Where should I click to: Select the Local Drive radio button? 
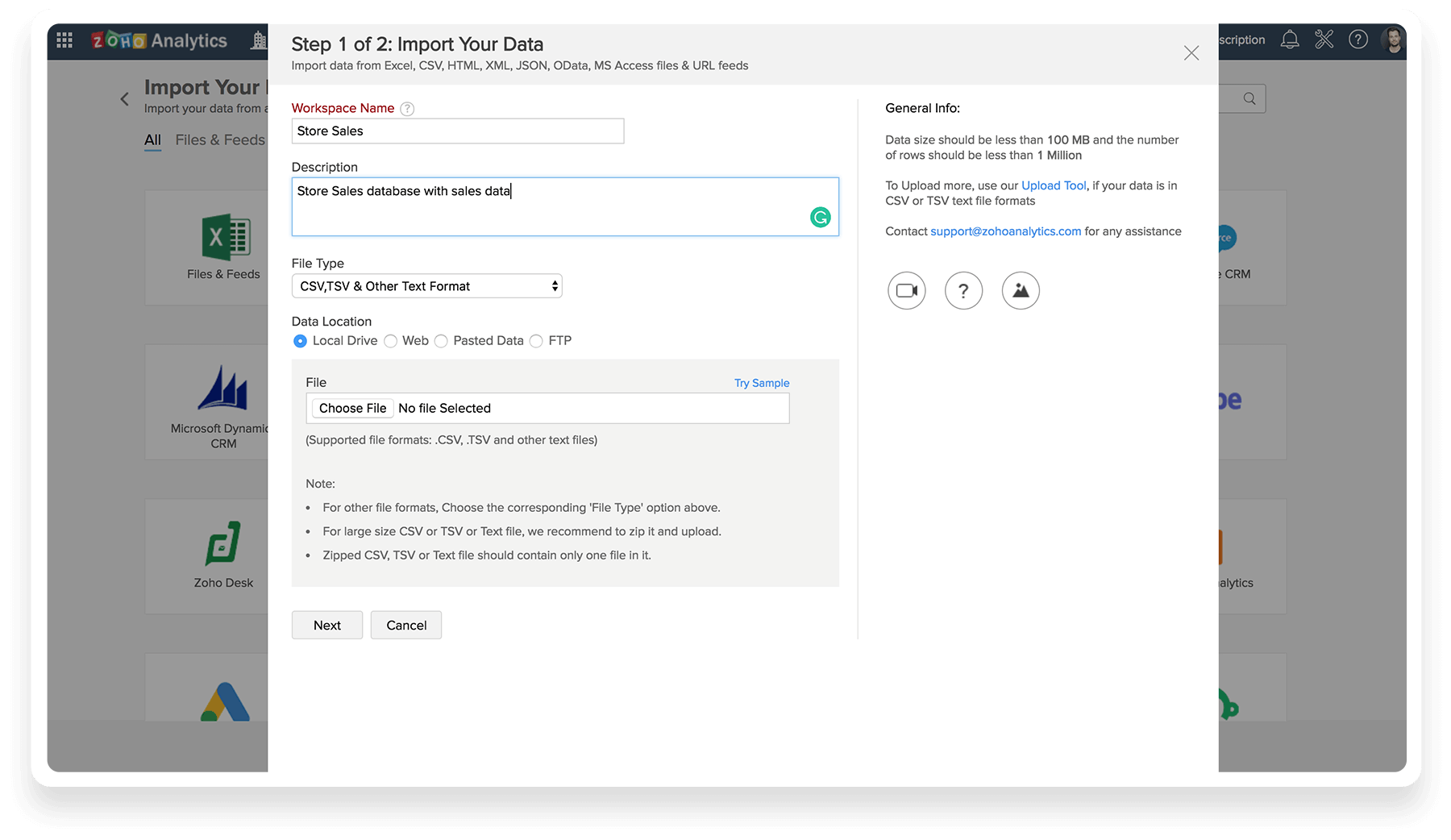(x=301, y=341)
